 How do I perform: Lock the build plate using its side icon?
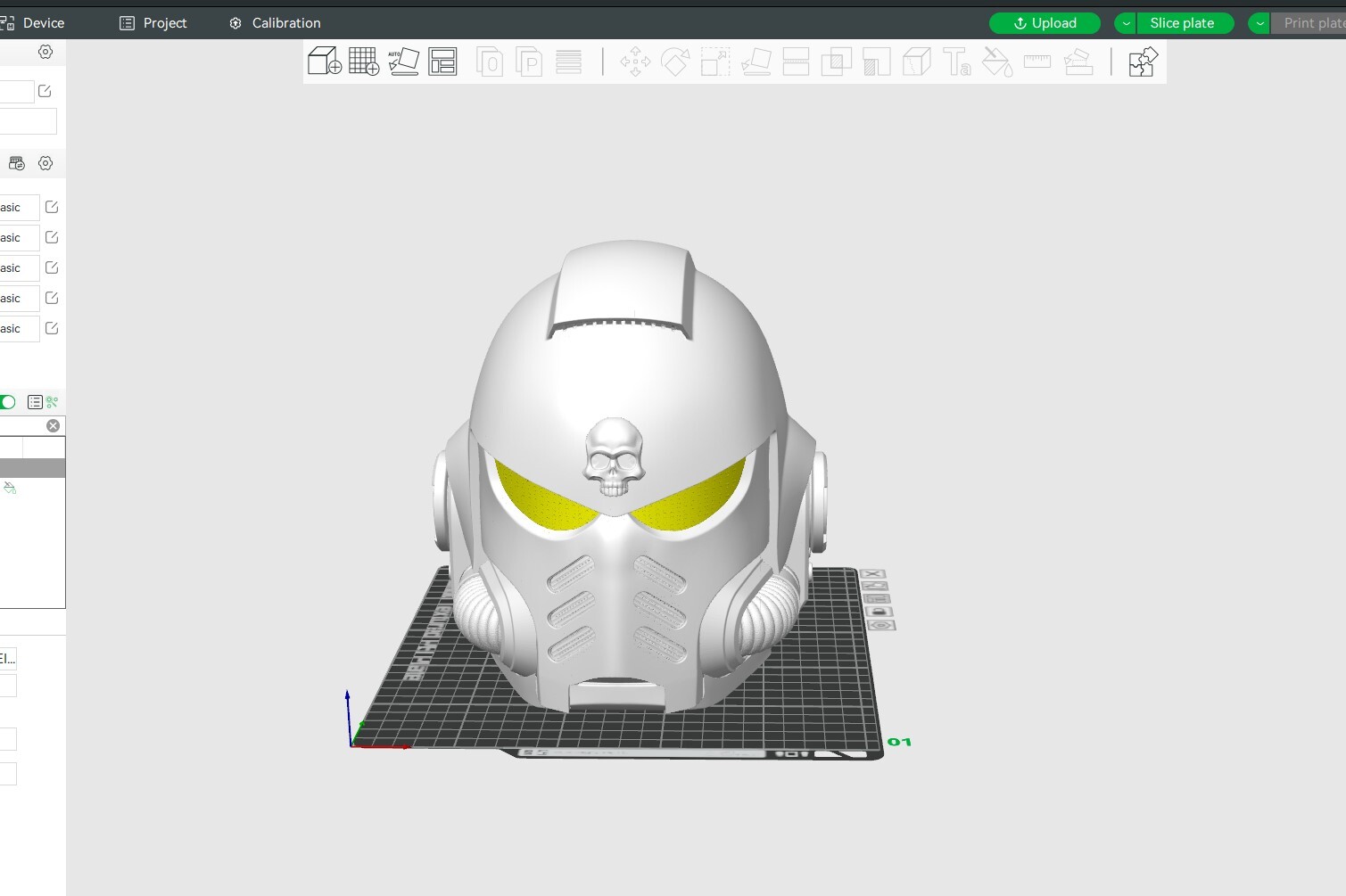[x=879, y=611]
